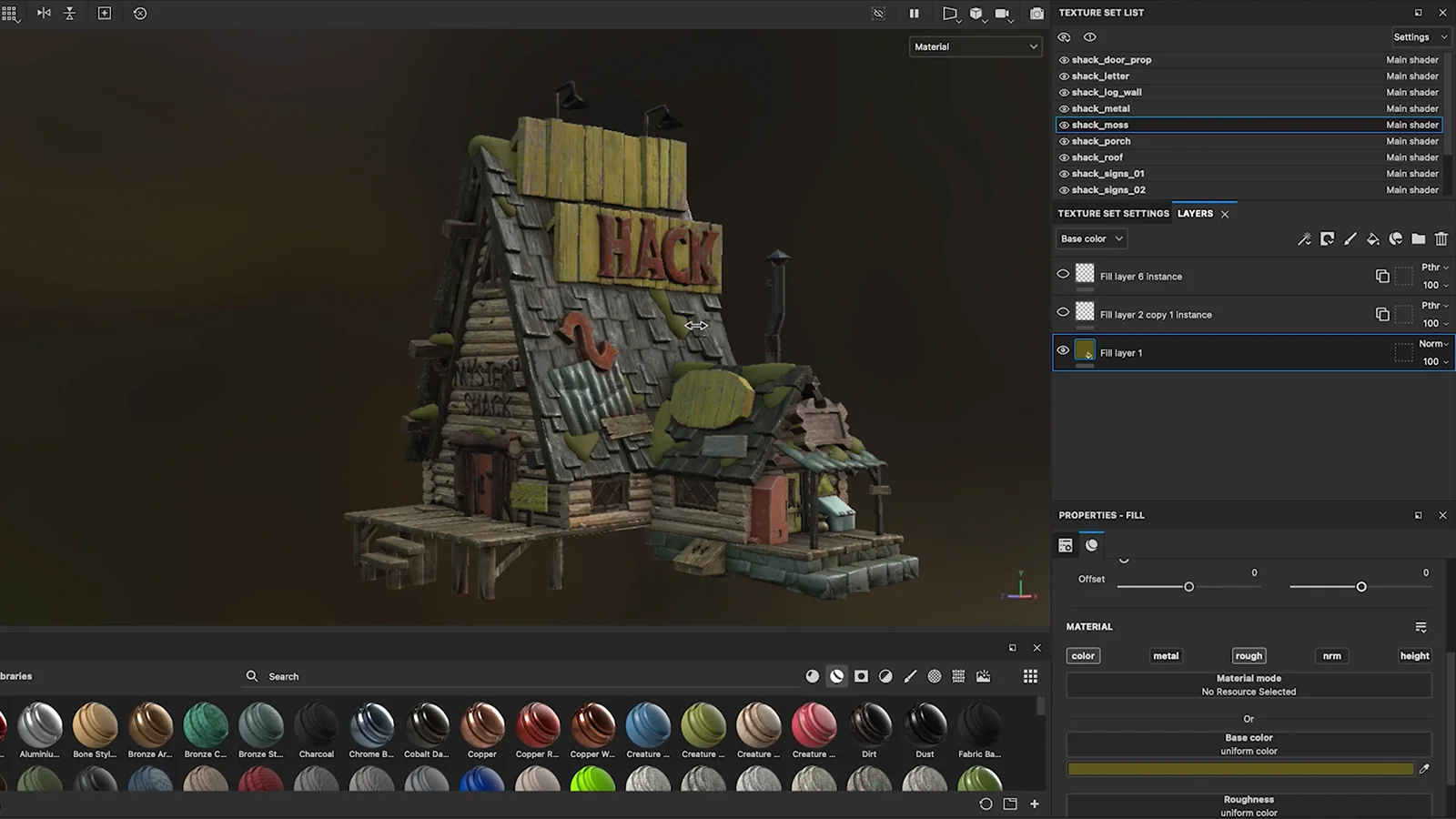The height and width of the screenshot is (819, 1456).
Task: Pause viewport rendering with the pause icon
Action: (915, 14)
